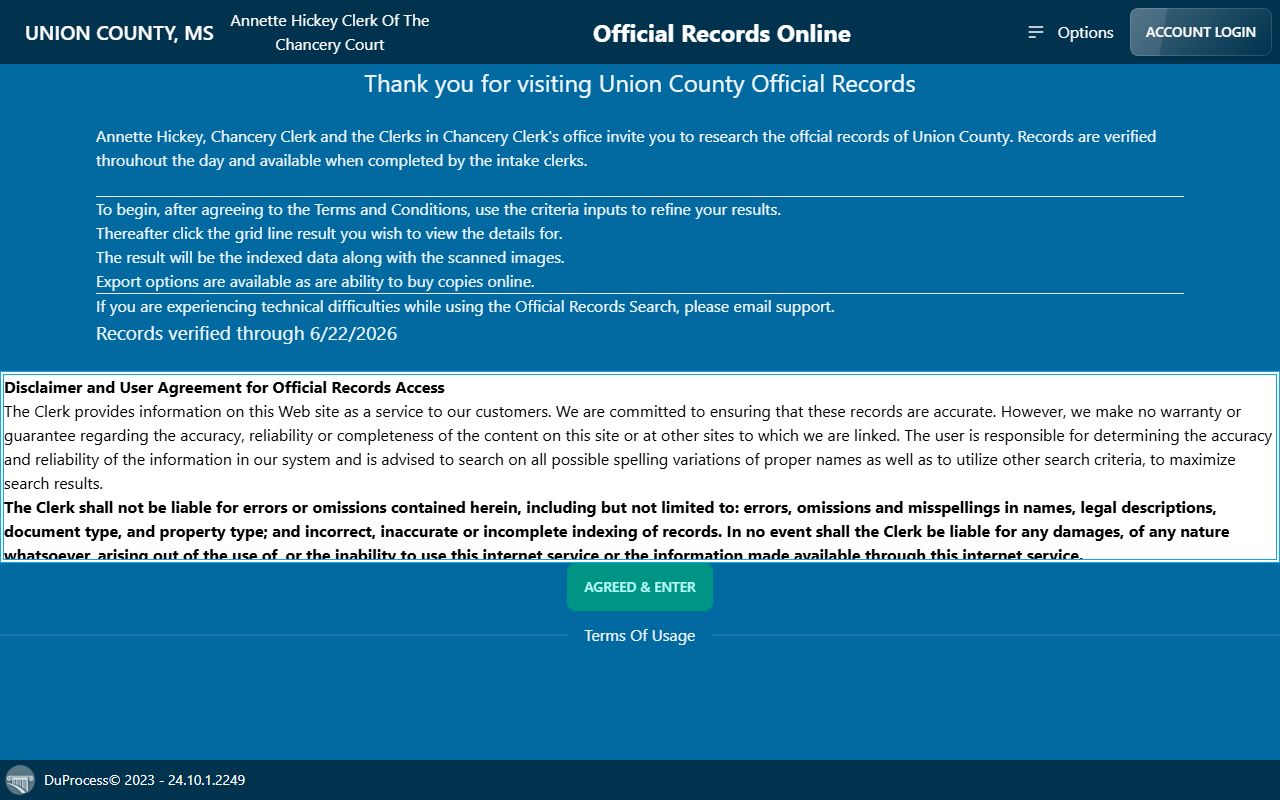
Task: Click the Export options are available line
Action: coord(315,282)
